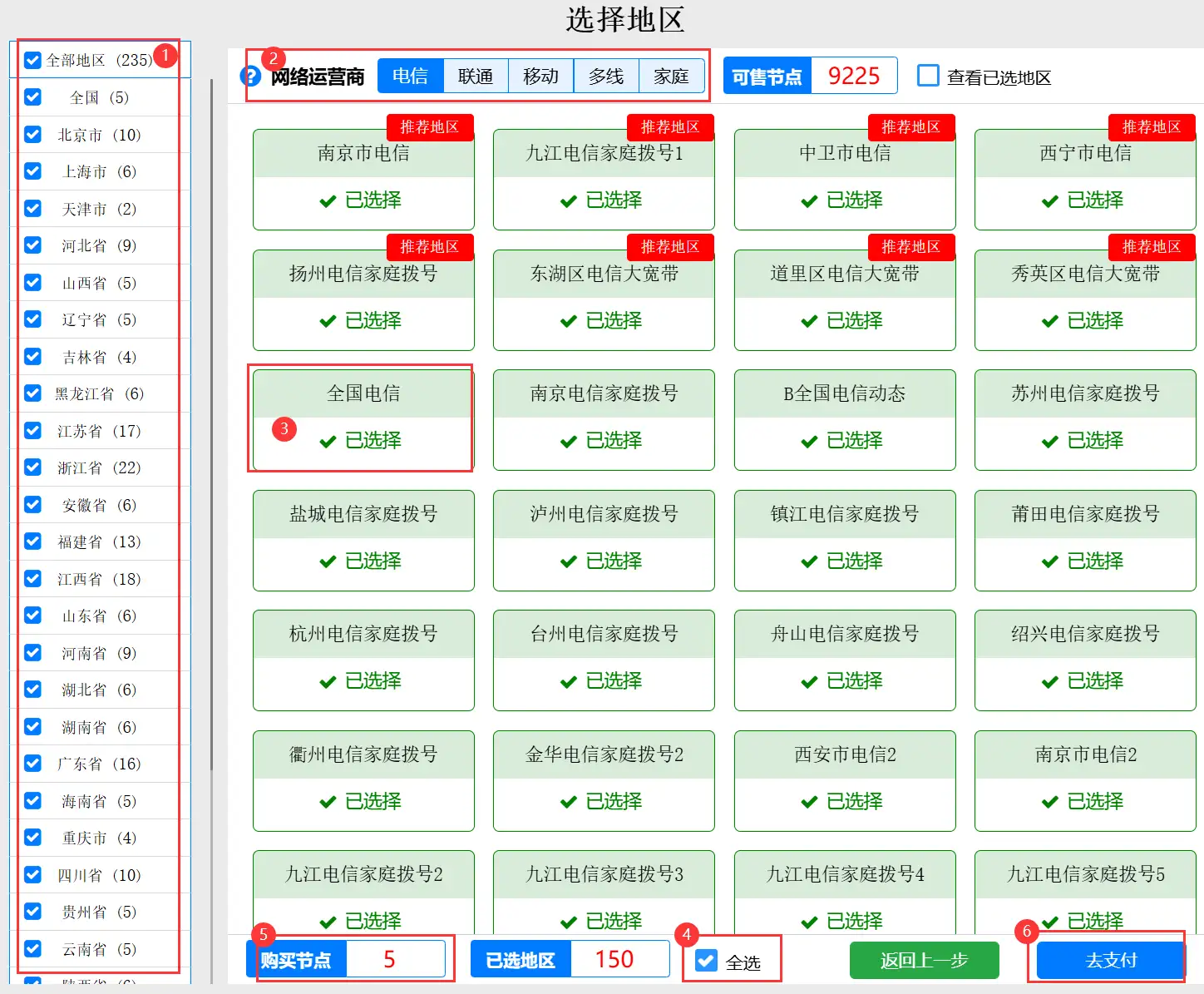Click the checkmark on 杭州电信家庭拨号 card
This screenshot has width=1204, height=994.
(328, 681)
